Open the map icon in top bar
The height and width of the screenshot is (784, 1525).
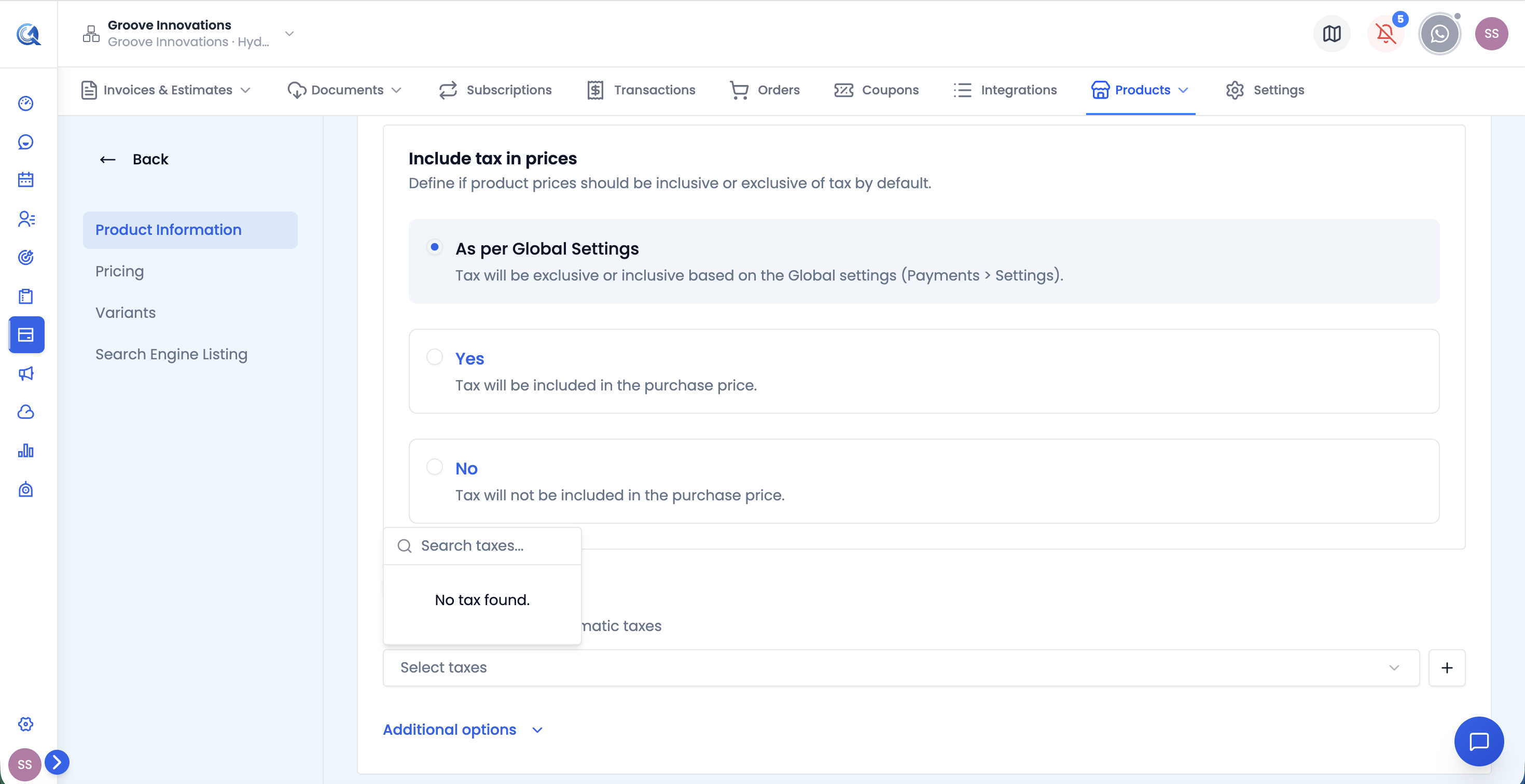[1332, 34]
